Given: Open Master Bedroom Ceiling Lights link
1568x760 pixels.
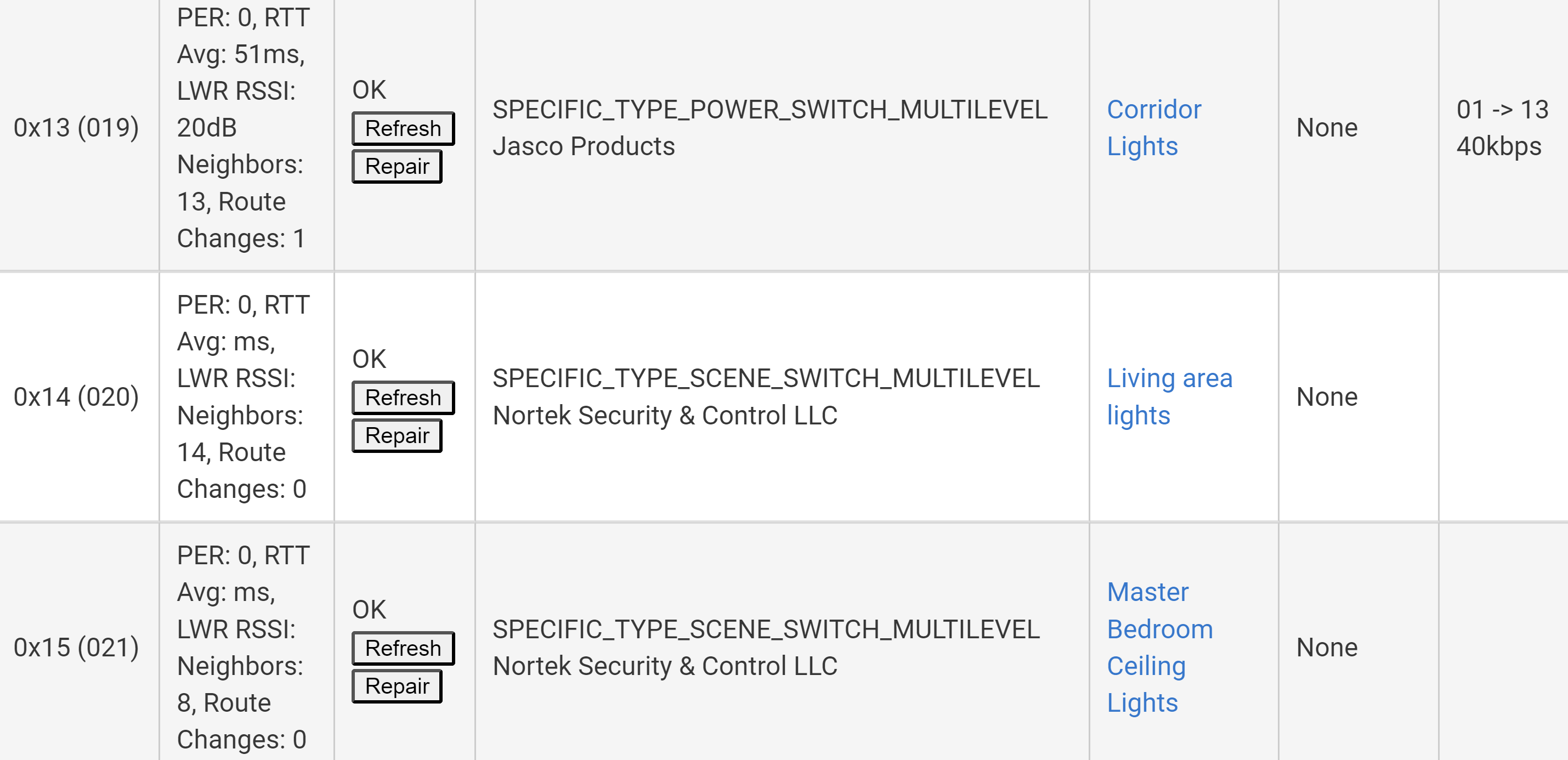Looking at the screenshot, I should (x=1159, y=648).
